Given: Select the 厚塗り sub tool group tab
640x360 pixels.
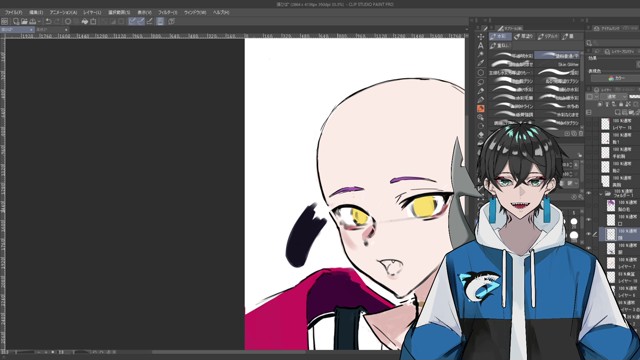Looking at the screenshot, I should click(524, 36).
